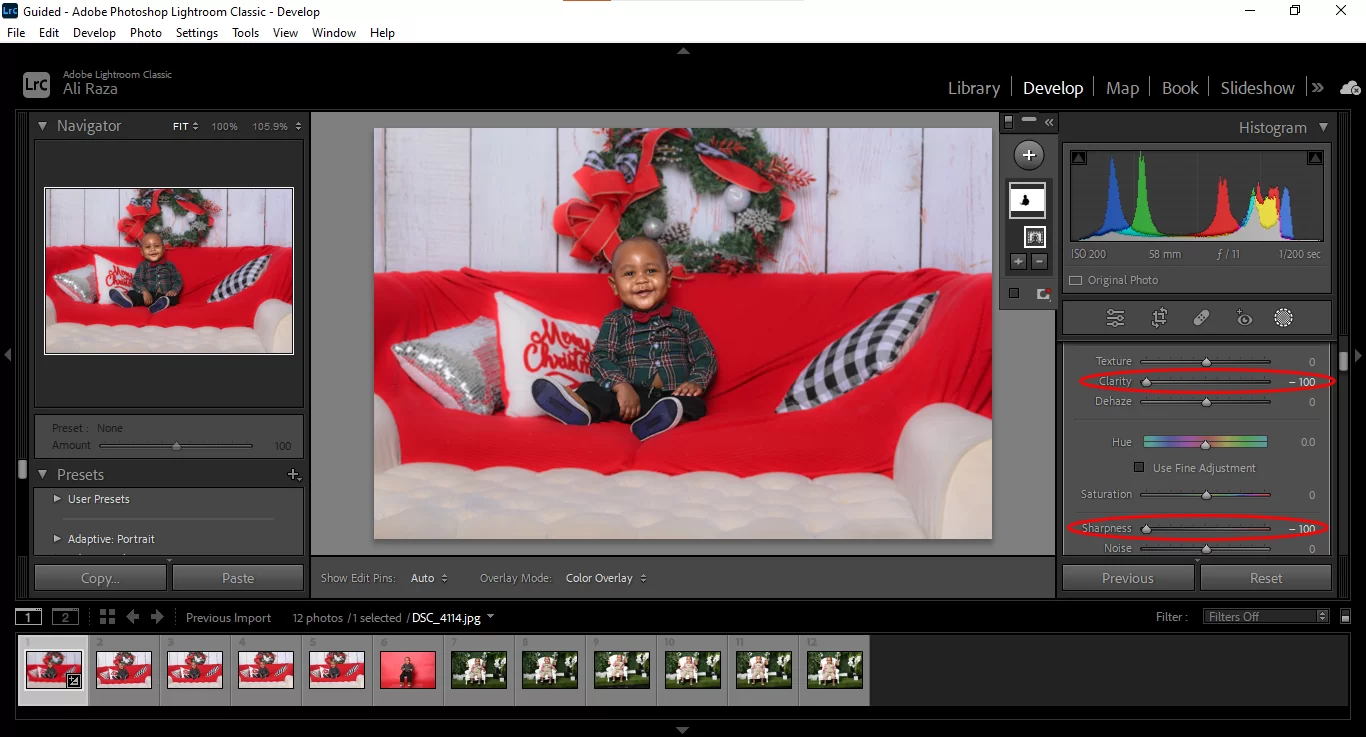Click the Hue color gradient slider

click(x=1205, y=442)
